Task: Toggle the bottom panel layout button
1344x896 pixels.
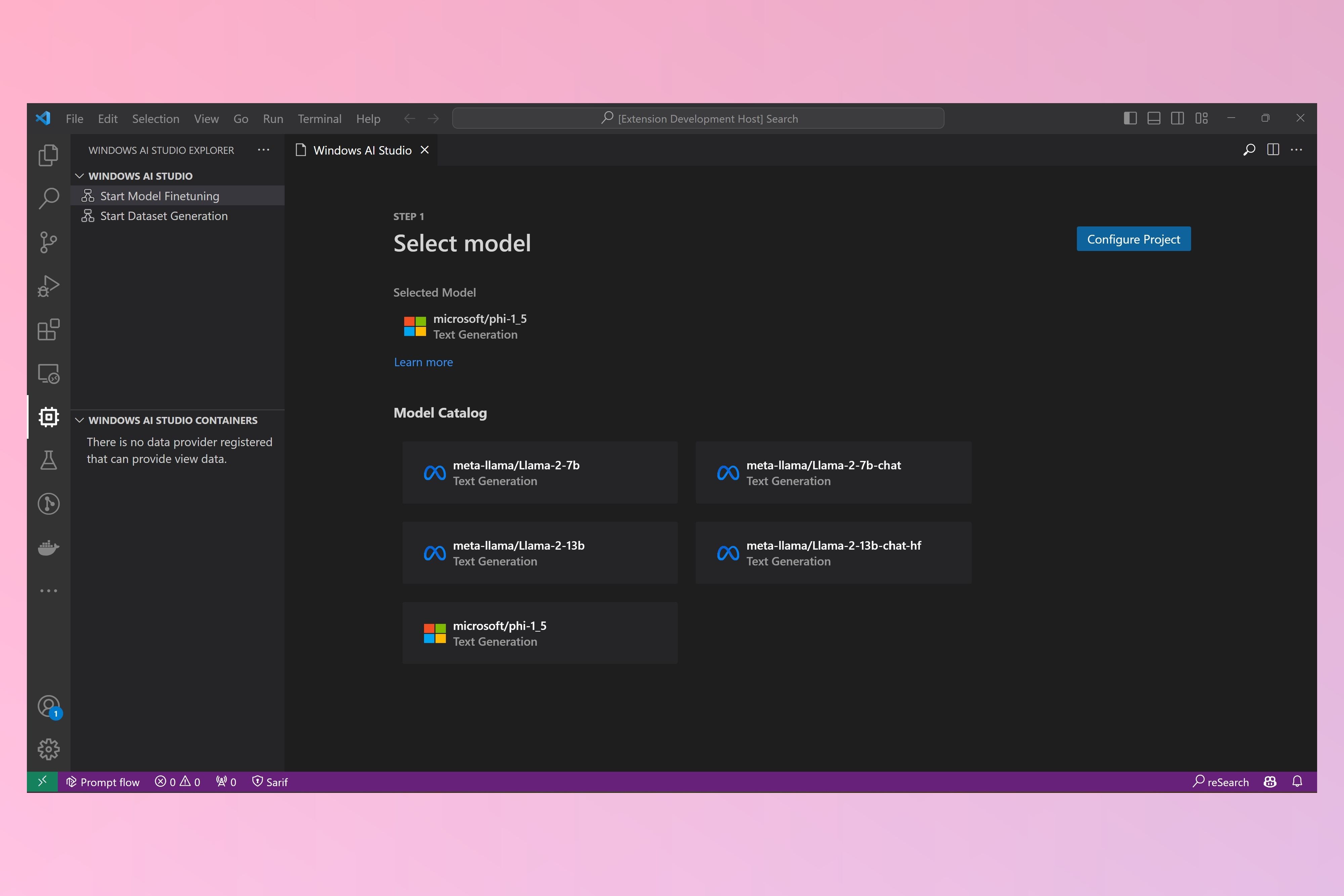Action: tap(1154, 118)
